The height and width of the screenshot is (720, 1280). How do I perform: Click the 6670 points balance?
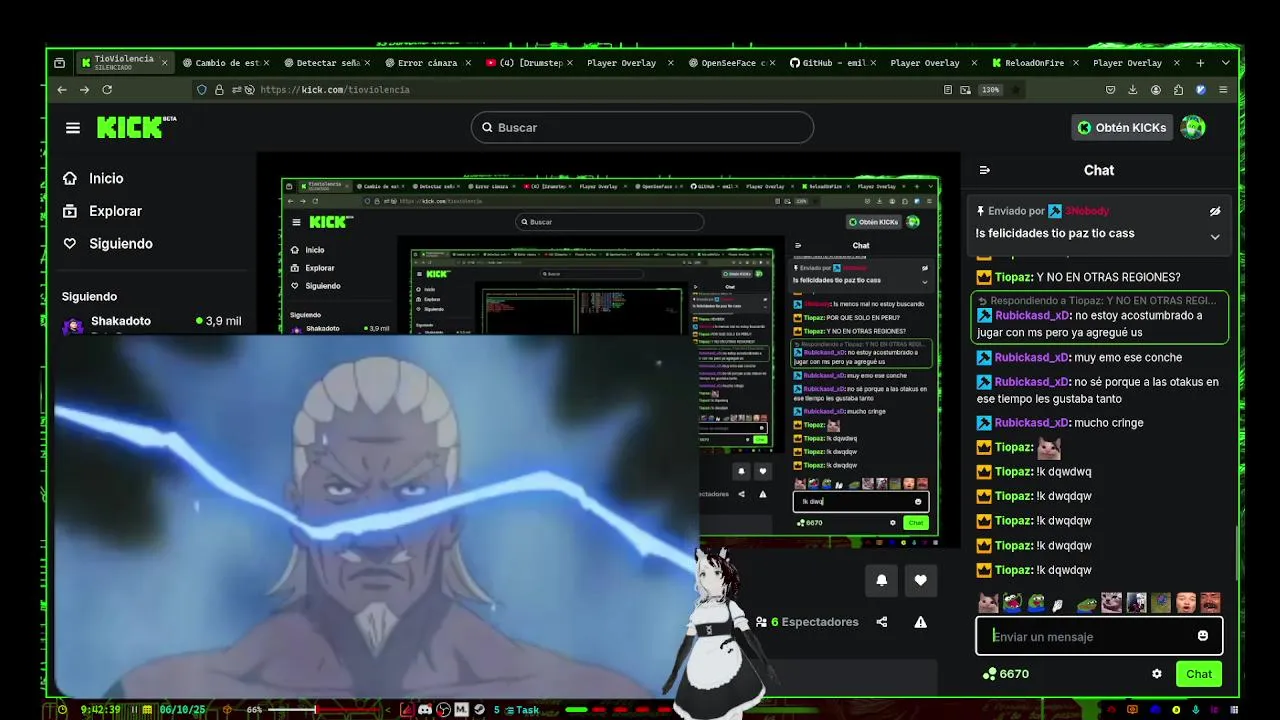coord(1005,674)
